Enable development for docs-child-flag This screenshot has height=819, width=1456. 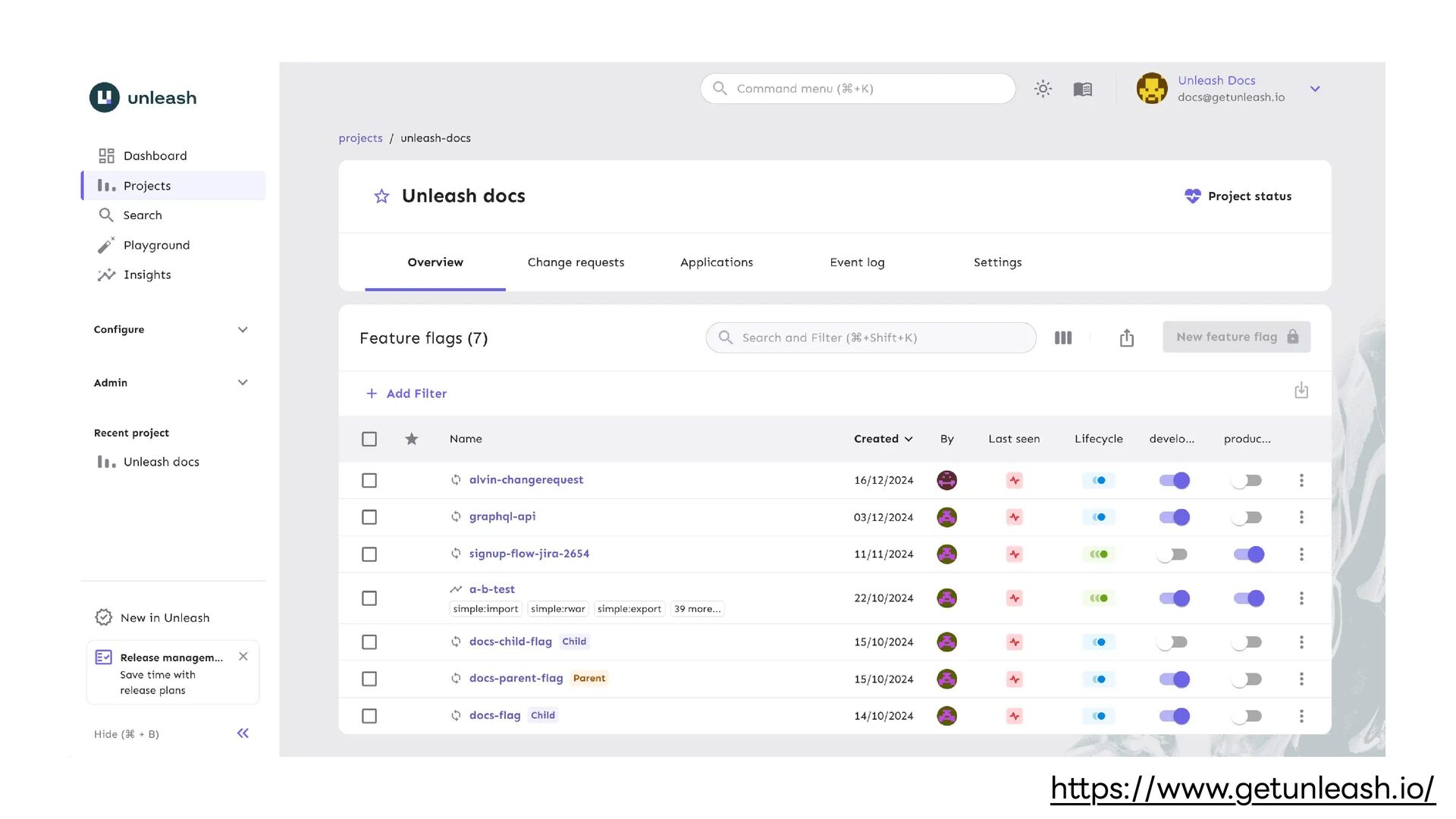pos(1173,642)
